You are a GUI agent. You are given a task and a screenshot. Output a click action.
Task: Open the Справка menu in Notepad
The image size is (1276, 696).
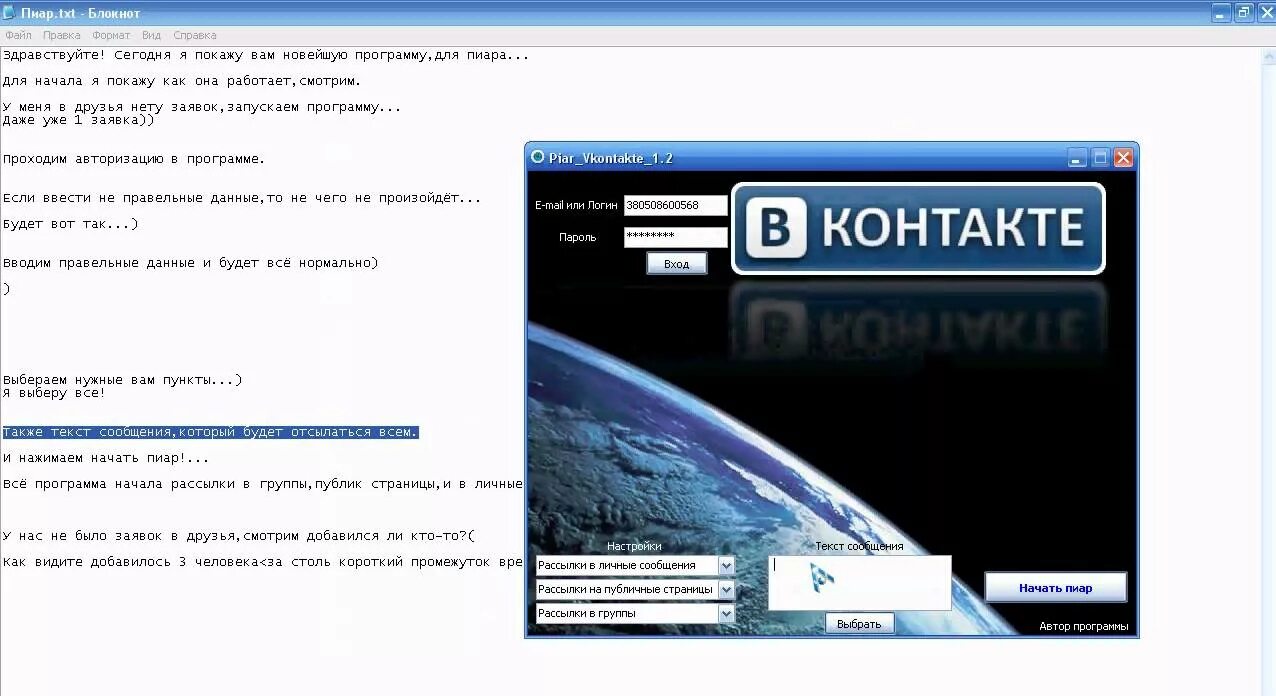tap(194, 35)
